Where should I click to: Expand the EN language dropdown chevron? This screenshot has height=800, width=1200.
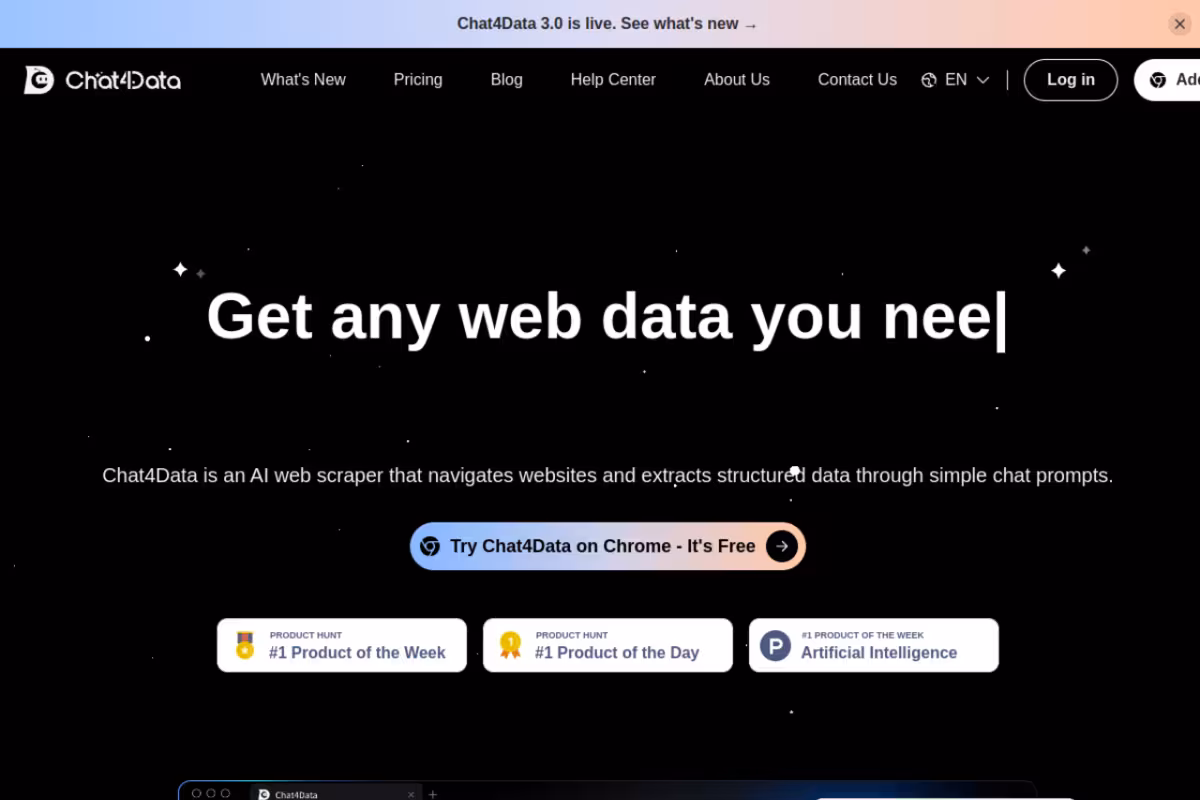pos(983,80)
